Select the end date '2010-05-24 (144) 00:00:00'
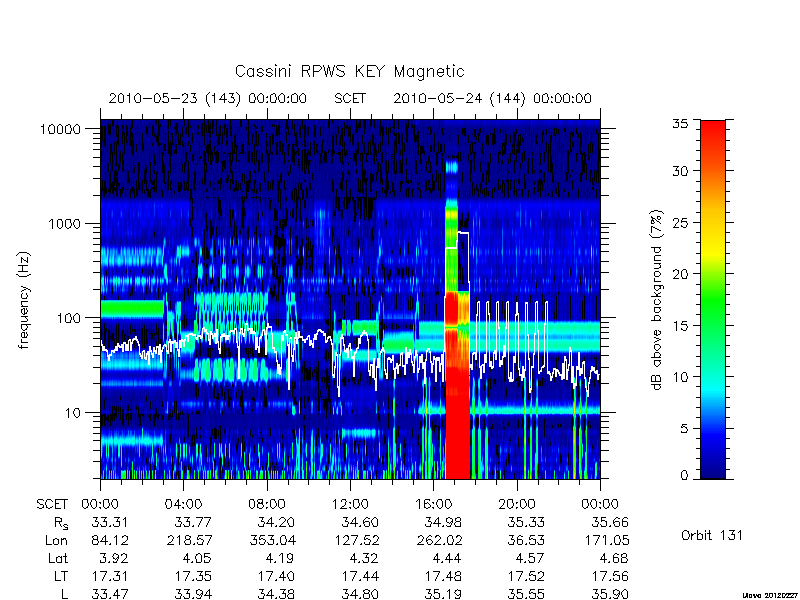This screenshot has width=800, height=600. (492, 98)
